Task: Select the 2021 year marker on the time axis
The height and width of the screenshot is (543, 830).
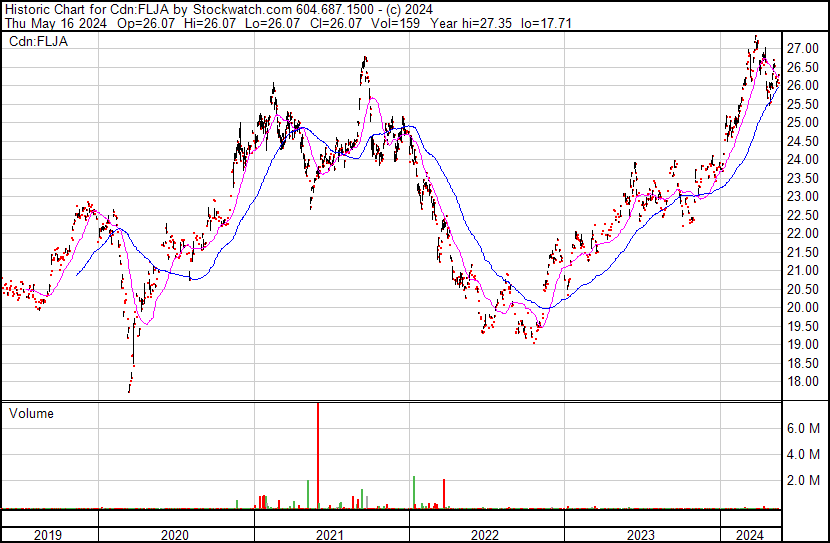Action: (x=331, y=535)
